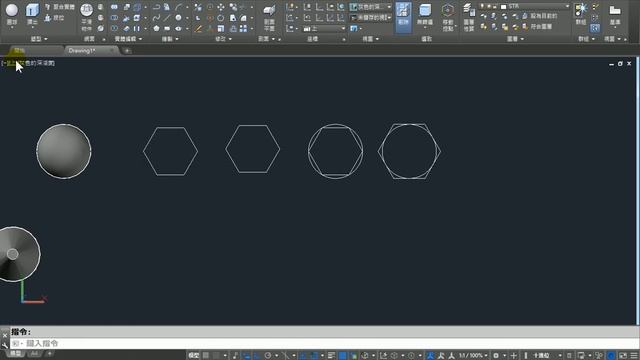
Task: Open the STR layer dropdown list
Action: tap(524, 6)
